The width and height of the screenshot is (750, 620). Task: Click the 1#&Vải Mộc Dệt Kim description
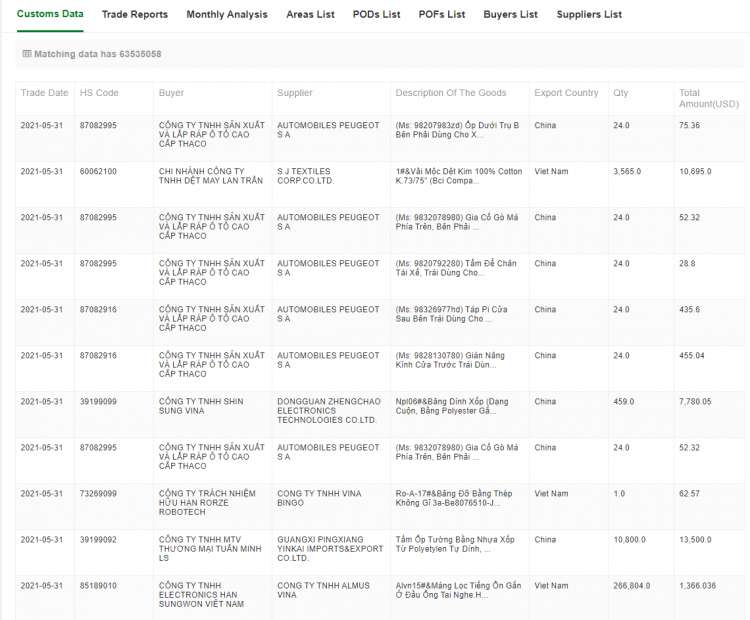point(459,176)
